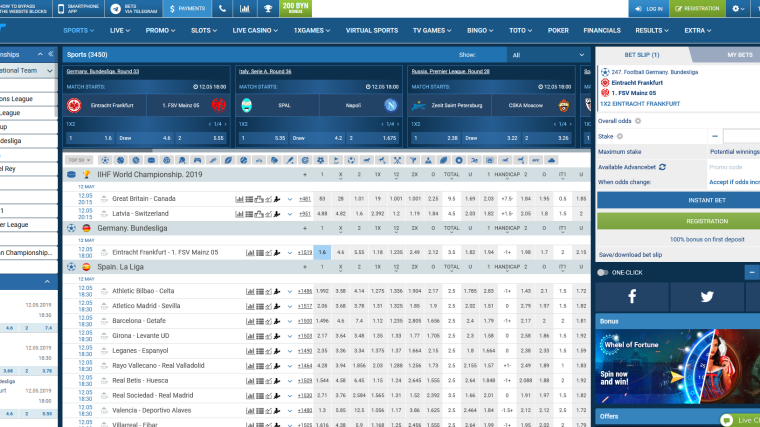This screenshot has width=760, height=427.
Task: Switch to Bet Slip tab
Action: pos(641,55)
